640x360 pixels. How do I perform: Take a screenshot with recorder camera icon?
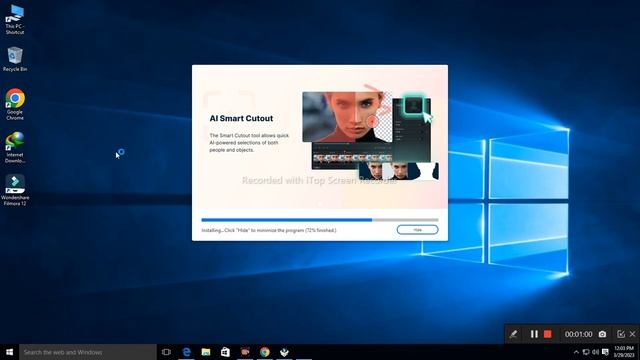coord(602,334)
